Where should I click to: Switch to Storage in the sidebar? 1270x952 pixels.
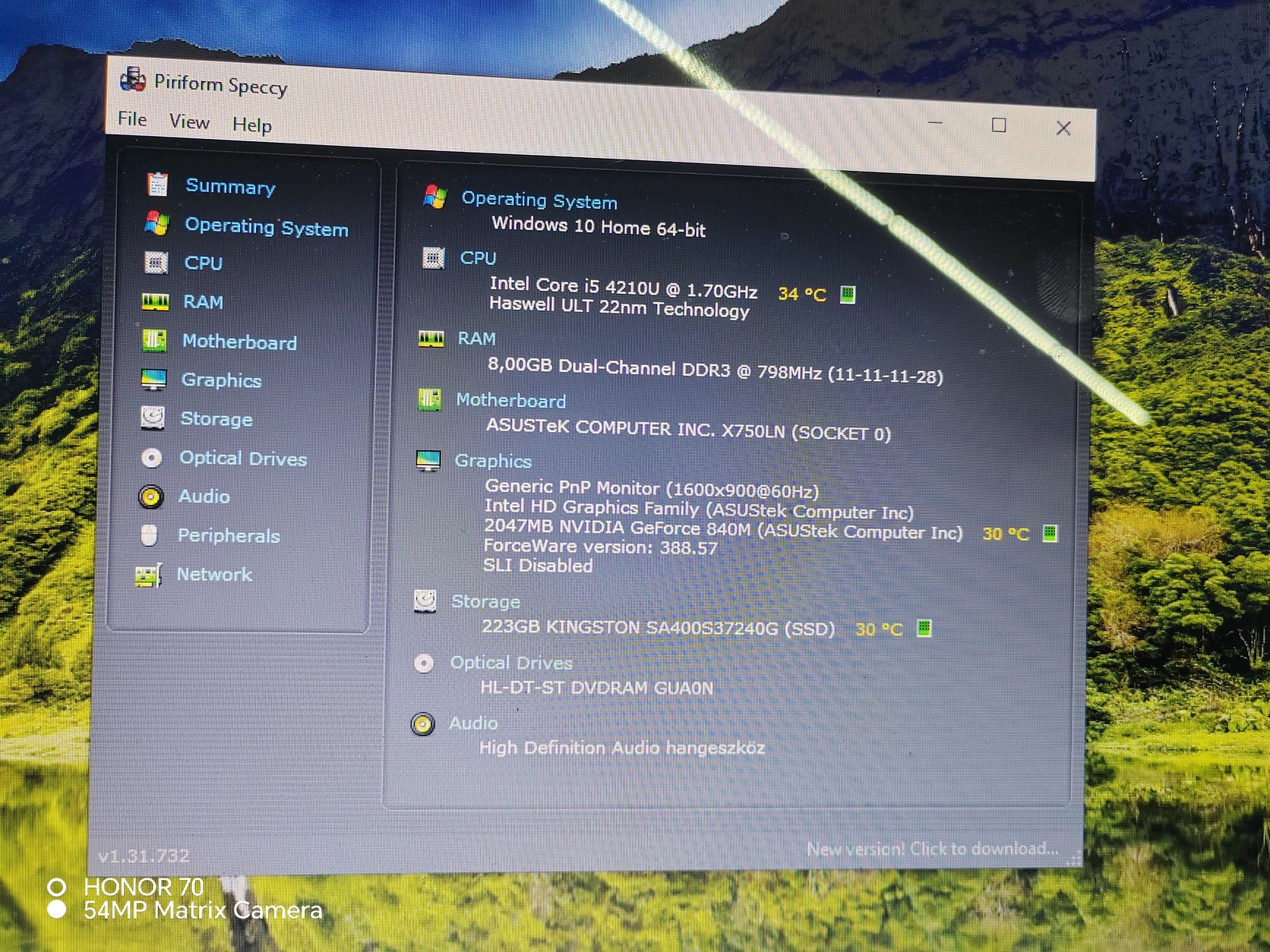click(x=216, y=419)
